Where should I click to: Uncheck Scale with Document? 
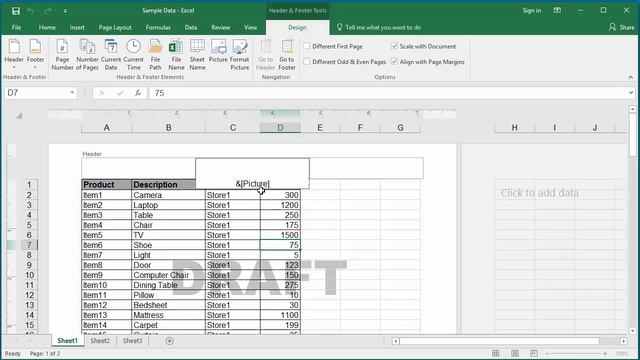point(394,46)
